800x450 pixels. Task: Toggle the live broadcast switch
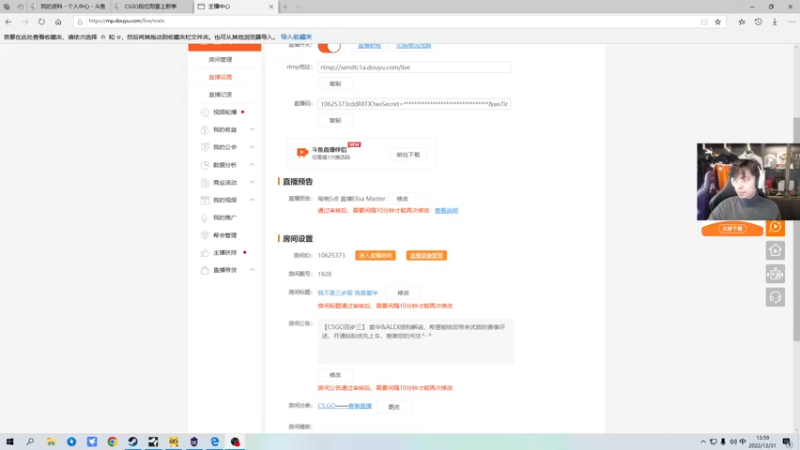(x=329, y=46)
